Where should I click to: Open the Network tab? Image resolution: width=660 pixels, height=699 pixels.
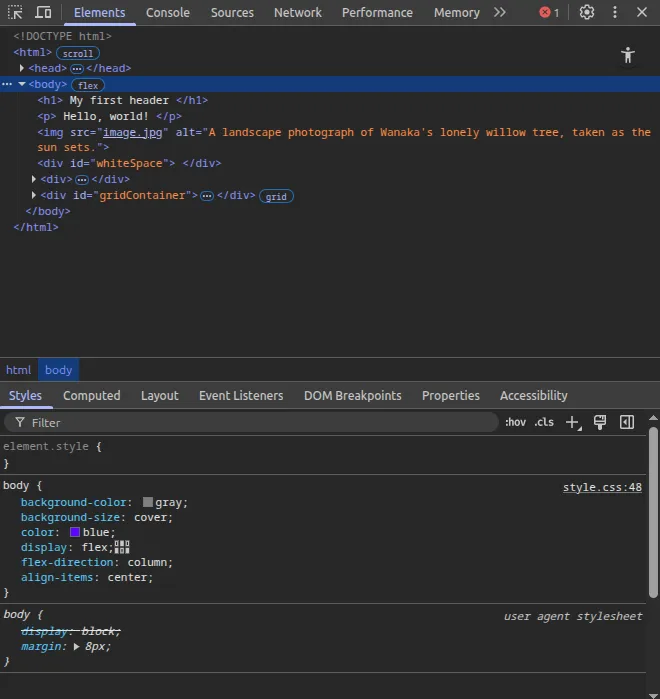[x=298, y=12]
